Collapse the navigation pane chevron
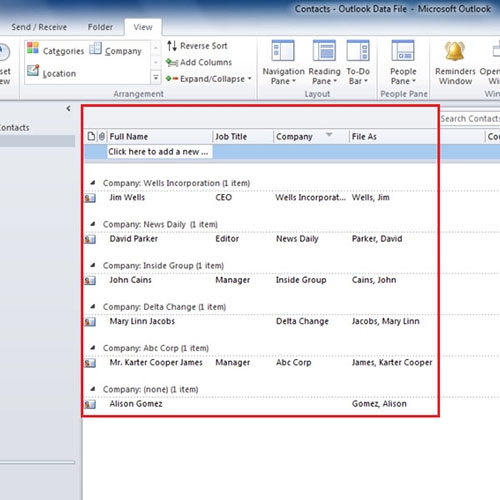 click(68, 108)
